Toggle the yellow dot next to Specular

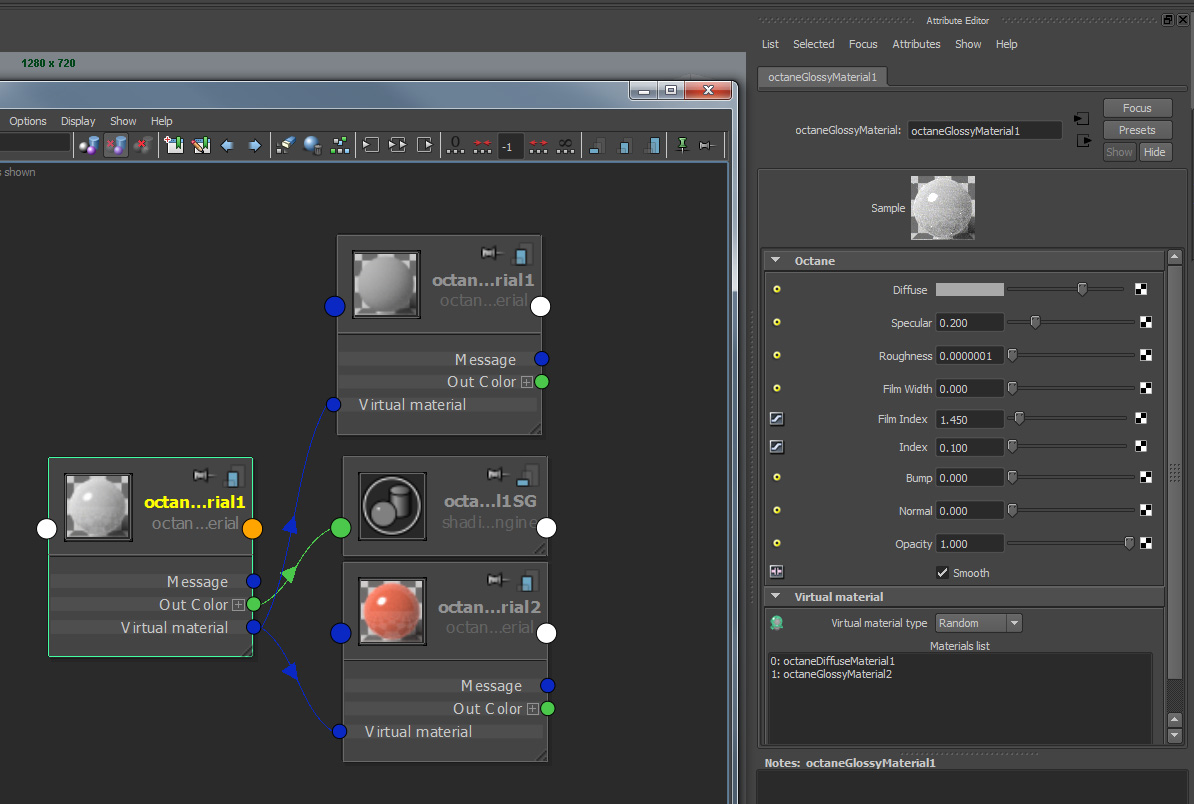pyautogui.click(x=777, y=322)
